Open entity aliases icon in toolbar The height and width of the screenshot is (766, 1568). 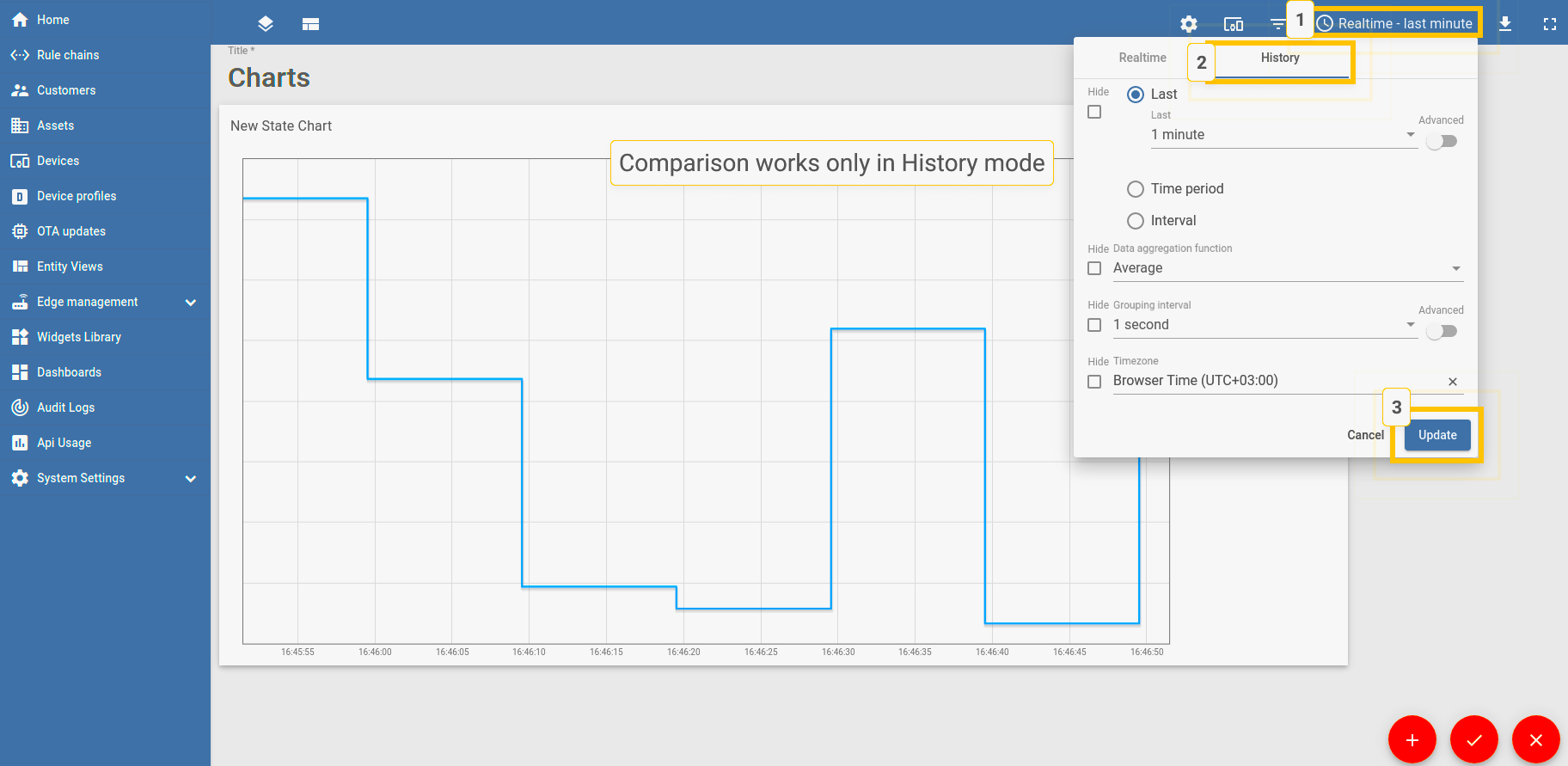tap(1234, 24)
